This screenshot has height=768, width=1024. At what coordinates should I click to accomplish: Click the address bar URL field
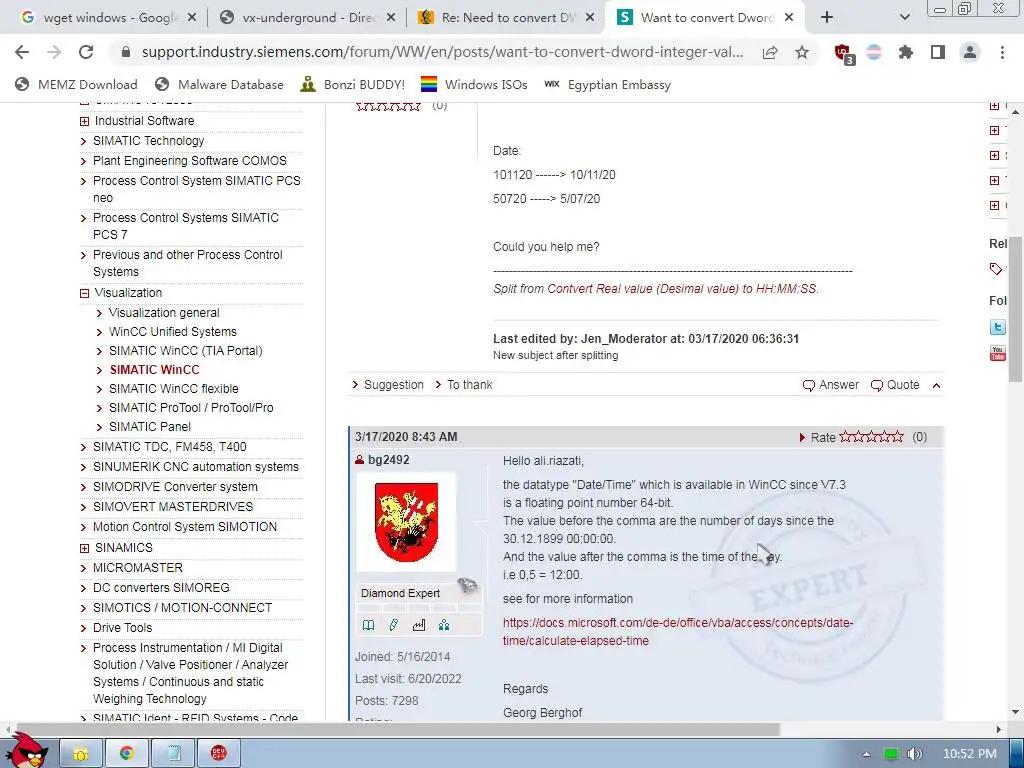pyautogui.click(x=442, y=52)
